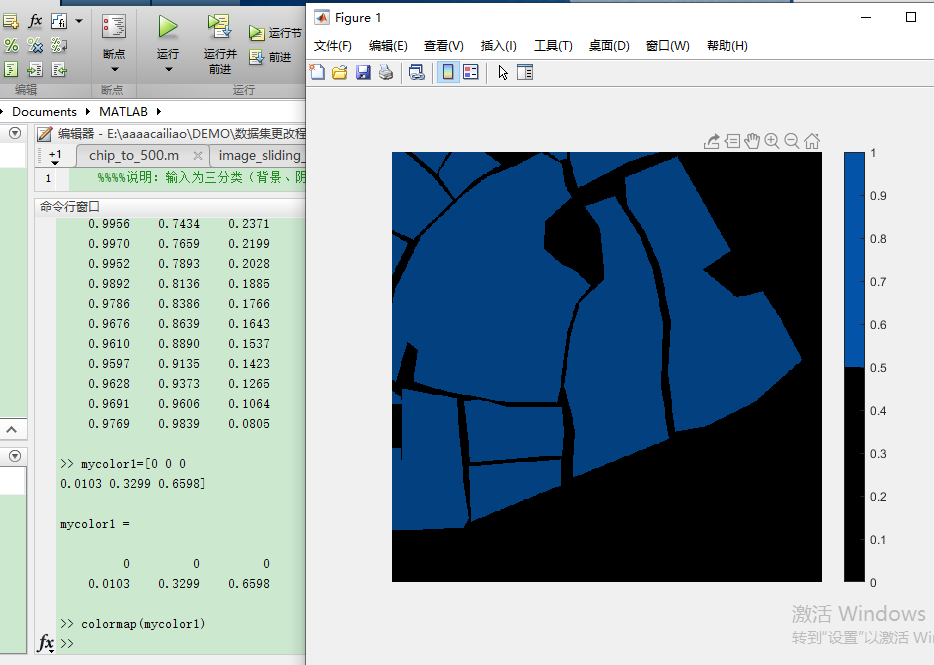934x665 pixels.
Task: Open the 桌面(D) menu in Figure 1
Action: pyautogui.click(x=609, y=46)
